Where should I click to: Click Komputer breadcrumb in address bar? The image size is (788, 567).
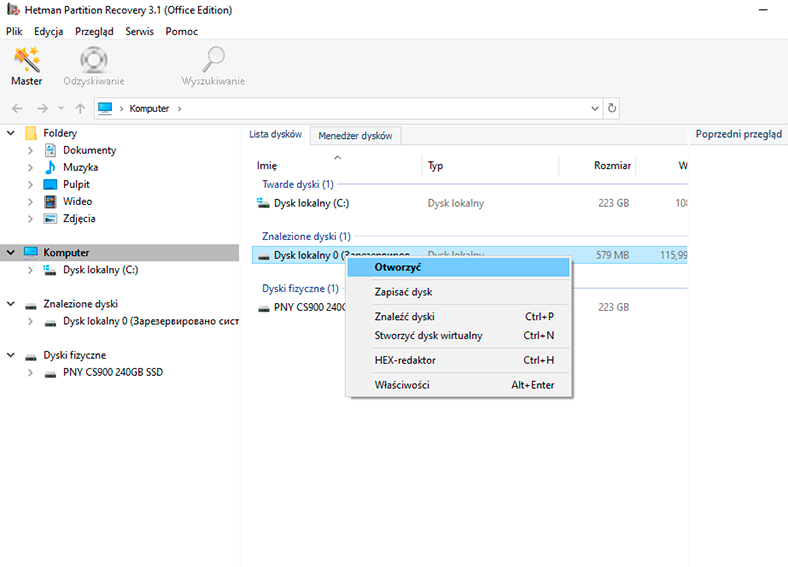(x=149, y=109)
